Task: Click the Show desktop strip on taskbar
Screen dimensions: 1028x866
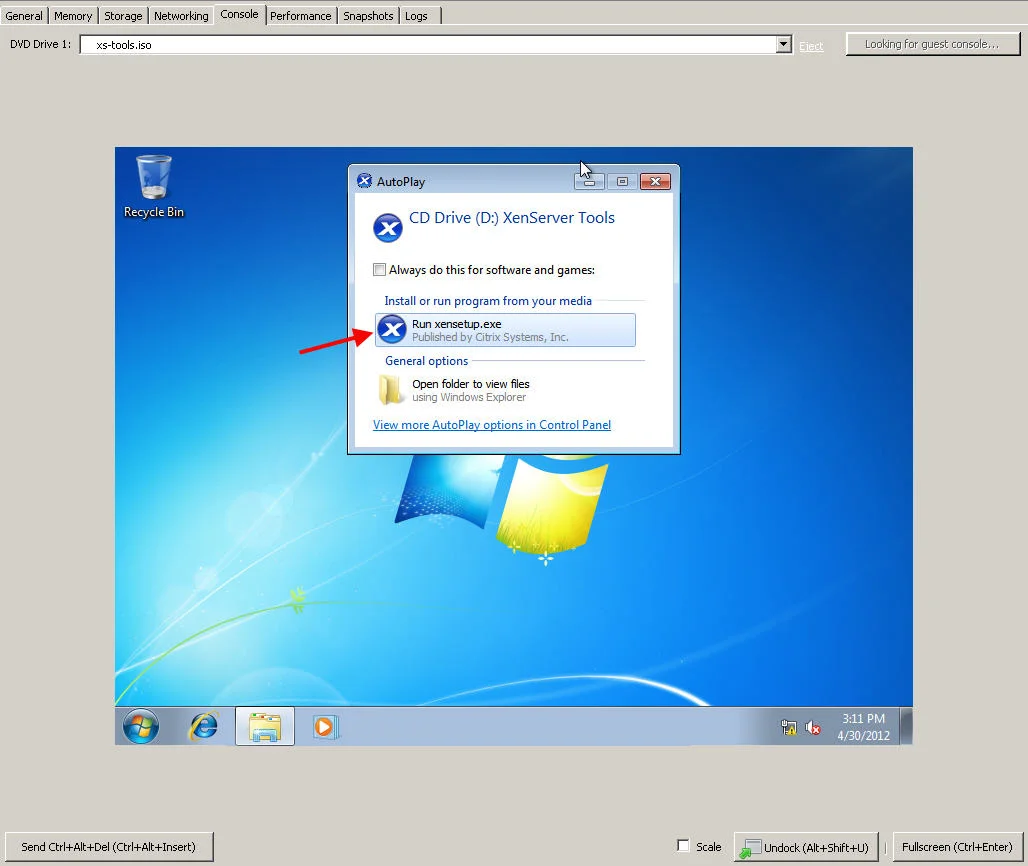Action: pyautogui.click(x=906, y=726)
